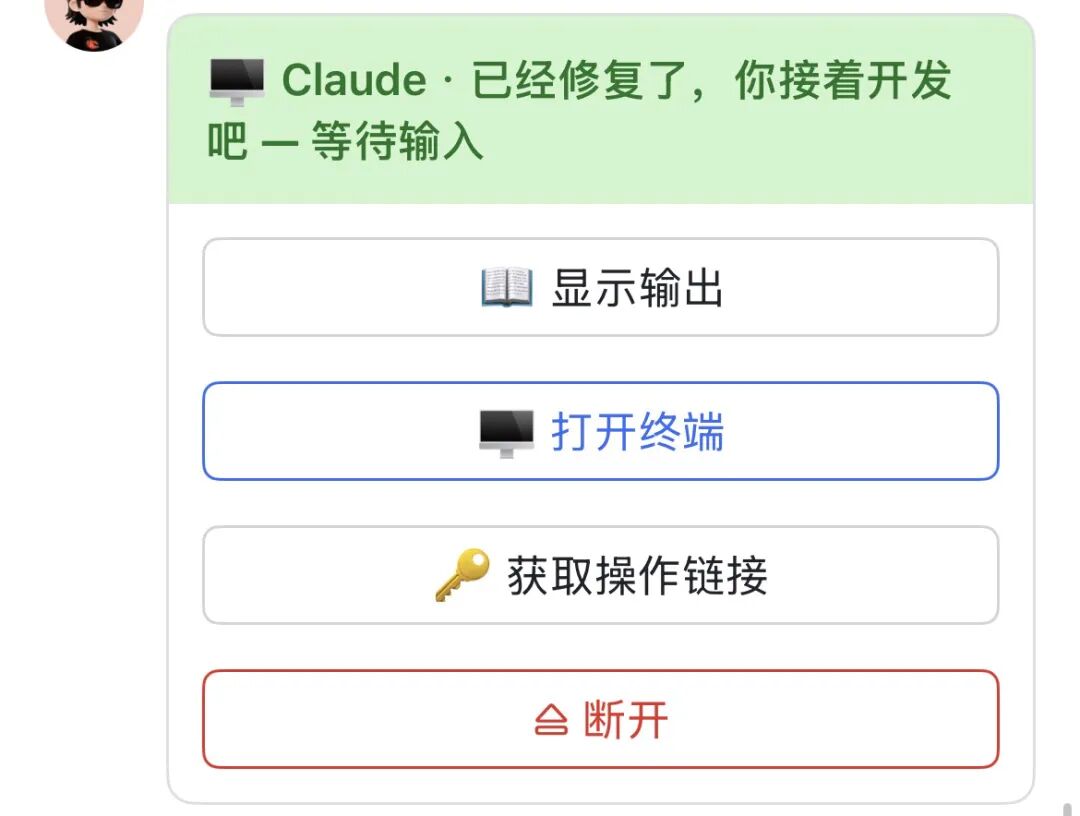Click the golden key icon beside 获取操作链接

tap(462, 575)
